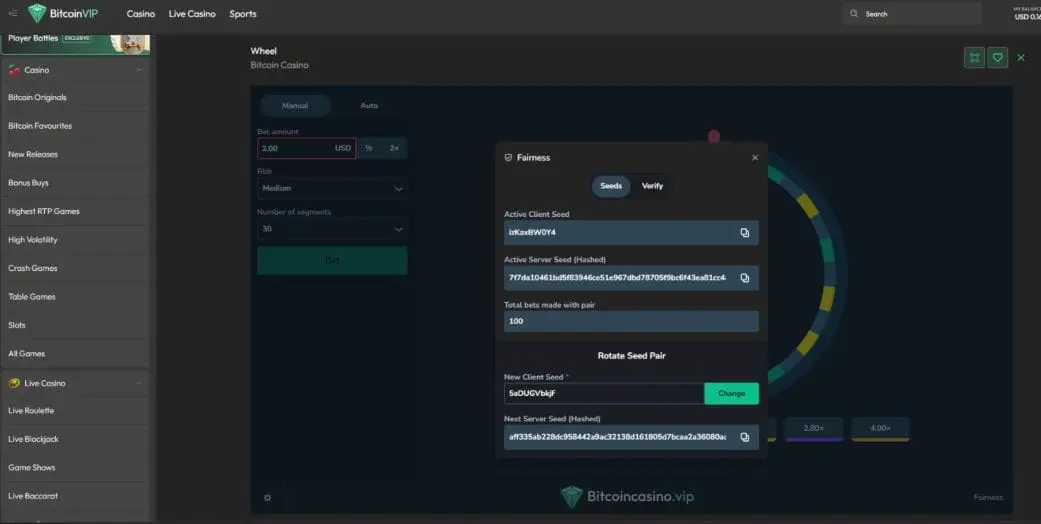Open game settings gear icon
The image size is (1041, 524).
click(267, 497)
